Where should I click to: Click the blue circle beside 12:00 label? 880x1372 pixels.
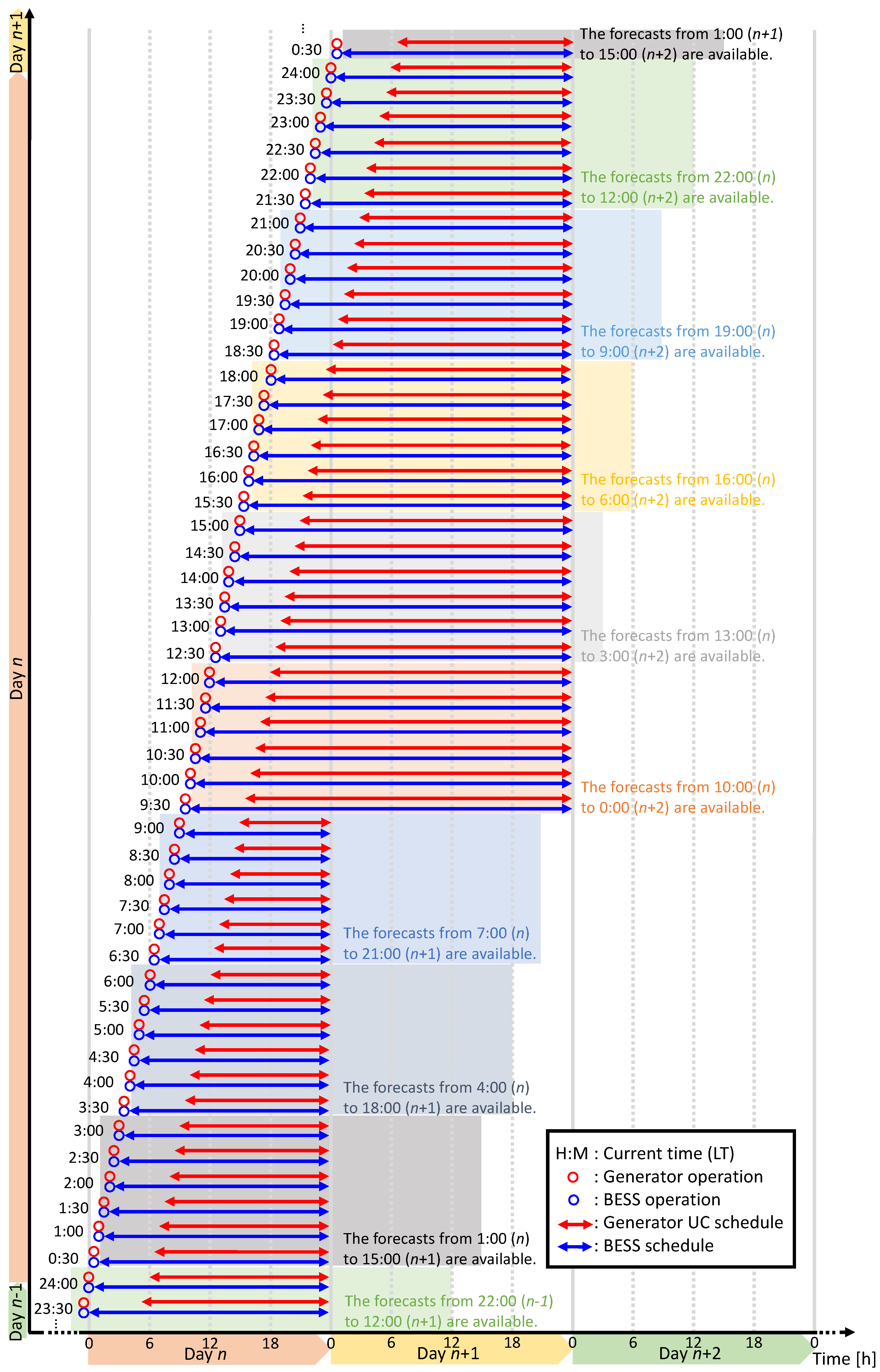click(210, 683)
